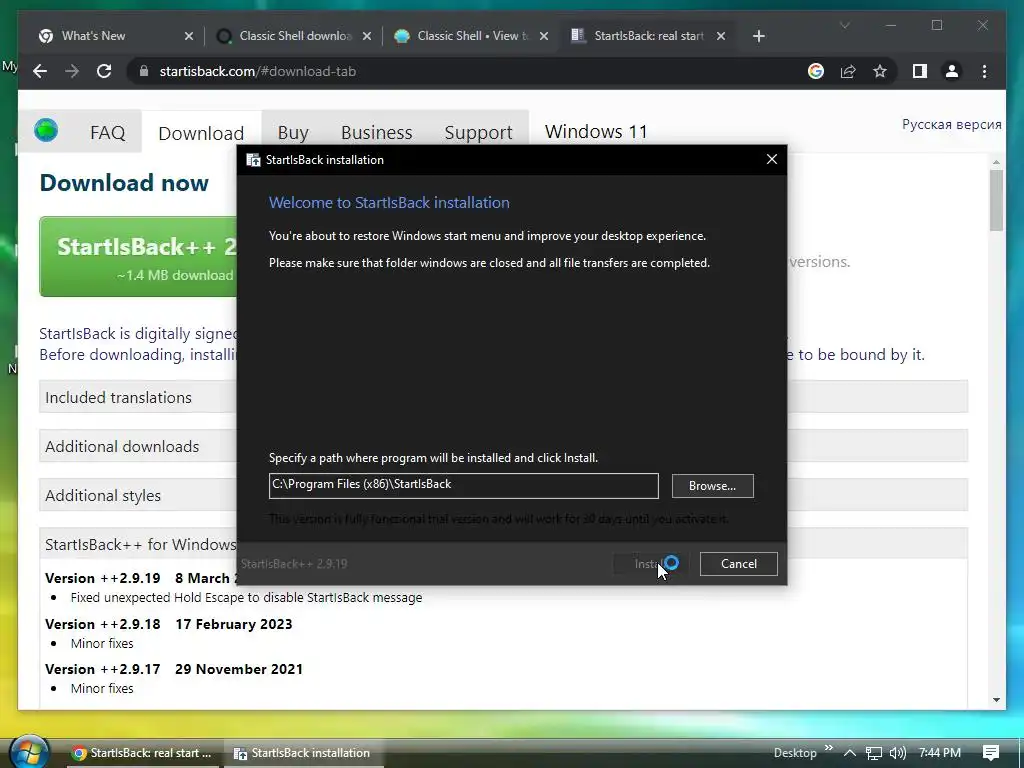Select the Download site tab
Image resolution: width=1024 pixels, height=768 pixels.
[201, 133]
